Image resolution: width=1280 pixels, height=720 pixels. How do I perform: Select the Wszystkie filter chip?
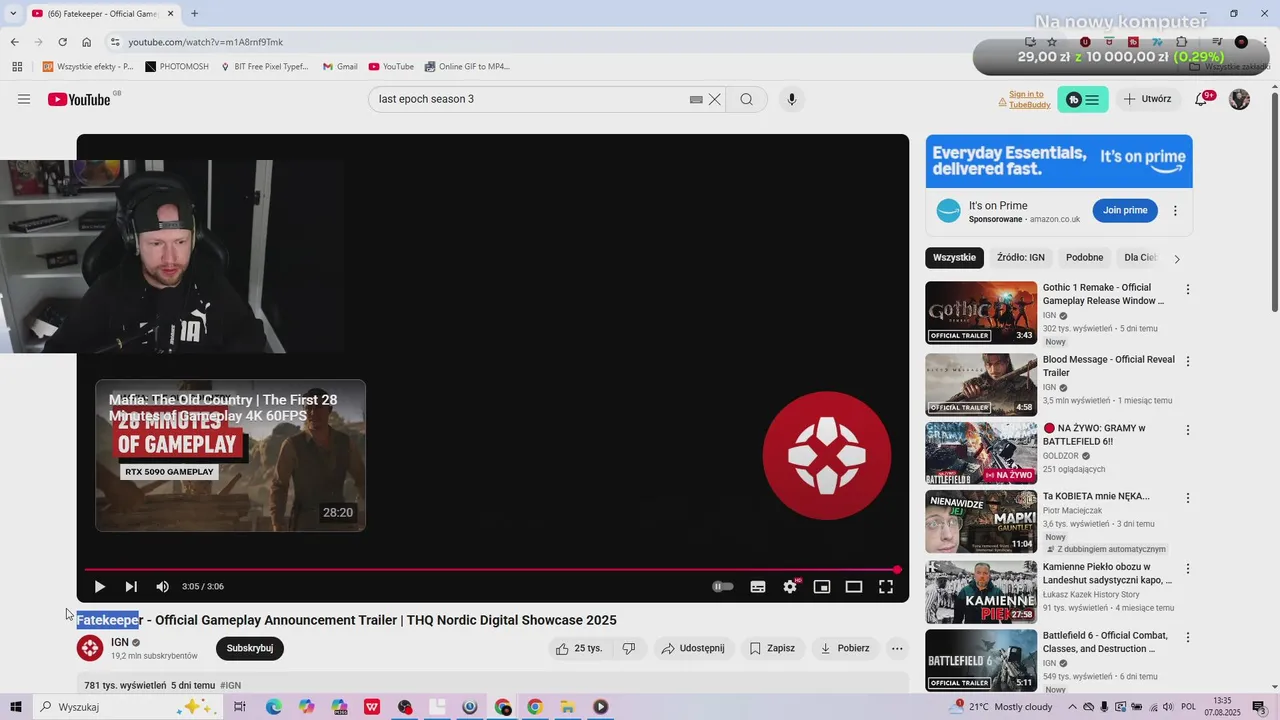click(x=954, y=258)
